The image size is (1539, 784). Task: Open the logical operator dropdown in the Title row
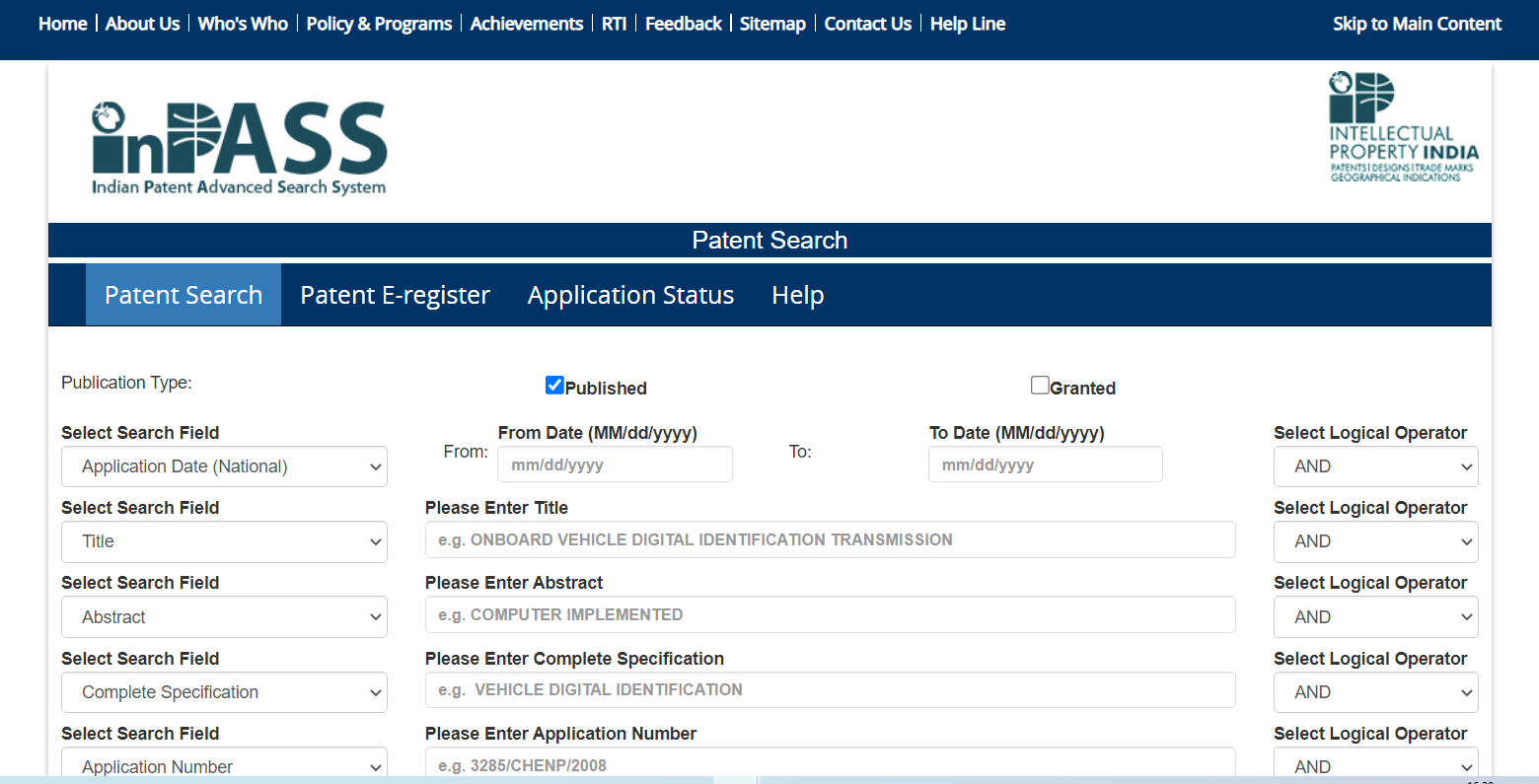coord(1375,541)
